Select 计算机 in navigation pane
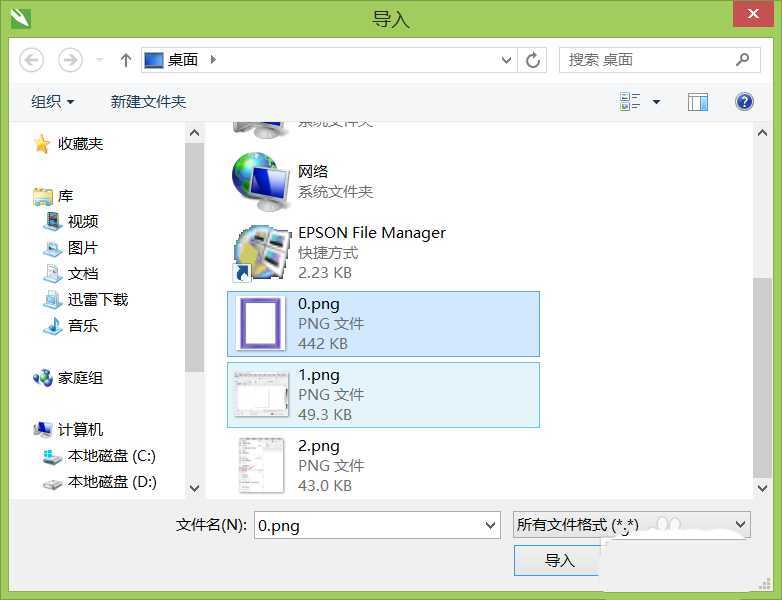This screenshot has width=782, height=600. (80, 429)
